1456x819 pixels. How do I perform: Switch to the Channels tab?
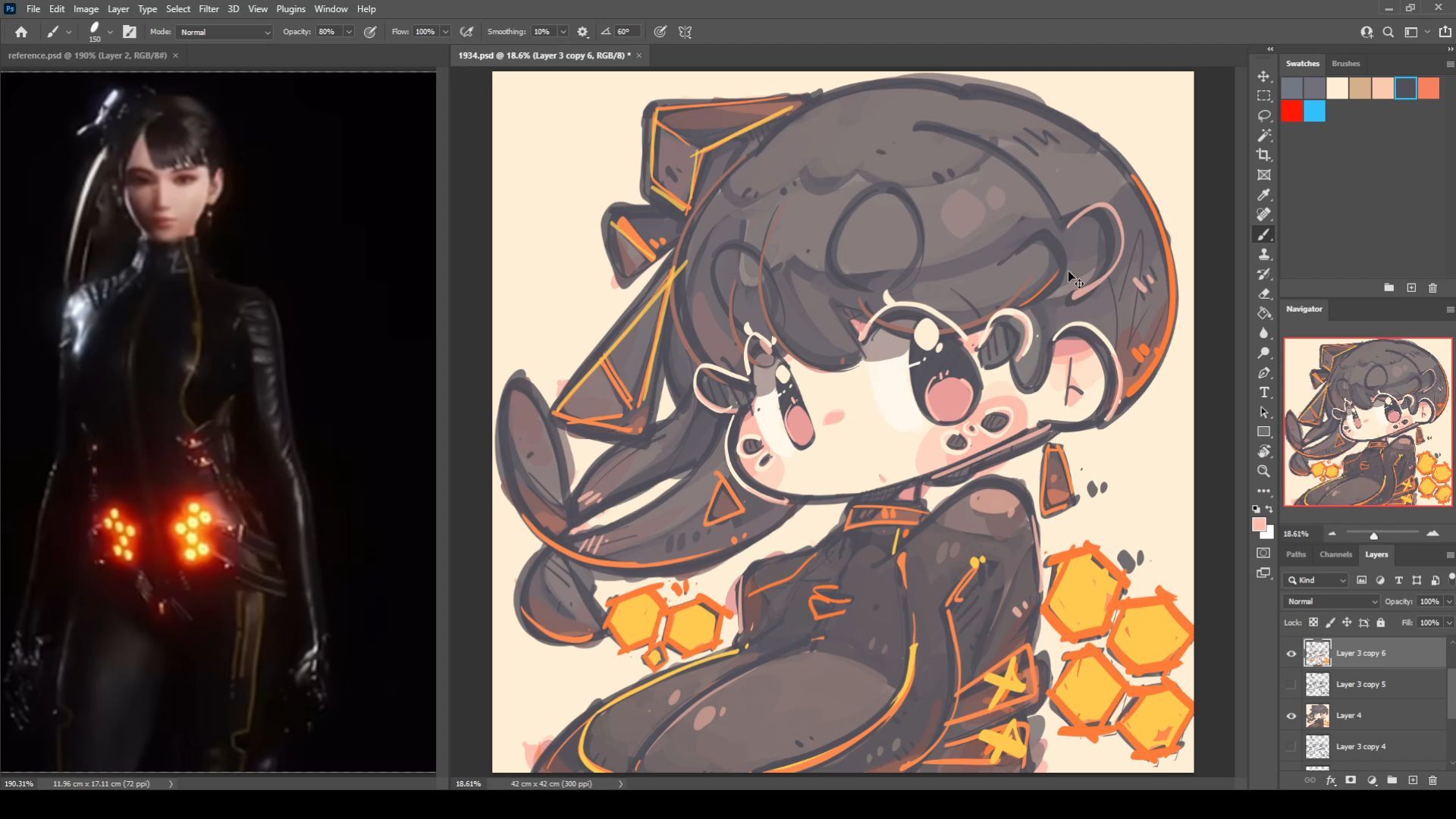coord(1335,554)
